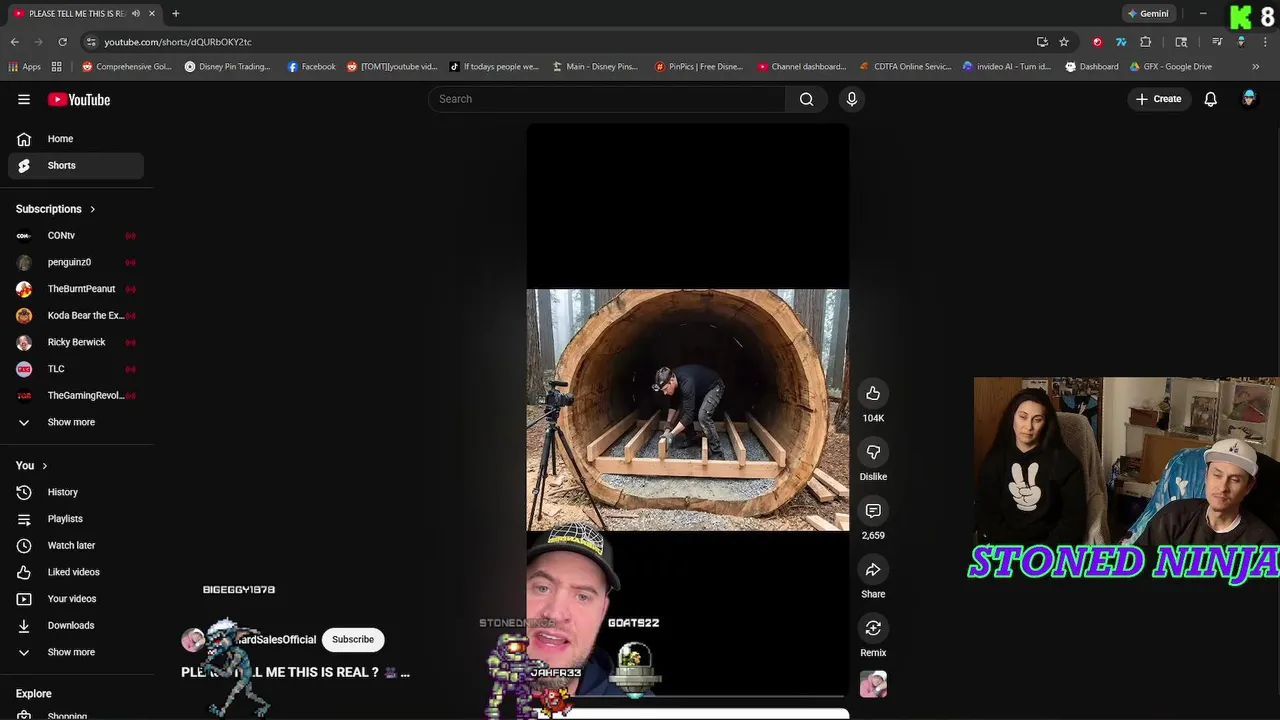
Task: Click the Explore section heading
Action: pyautogui.click(x=33, y=693)
